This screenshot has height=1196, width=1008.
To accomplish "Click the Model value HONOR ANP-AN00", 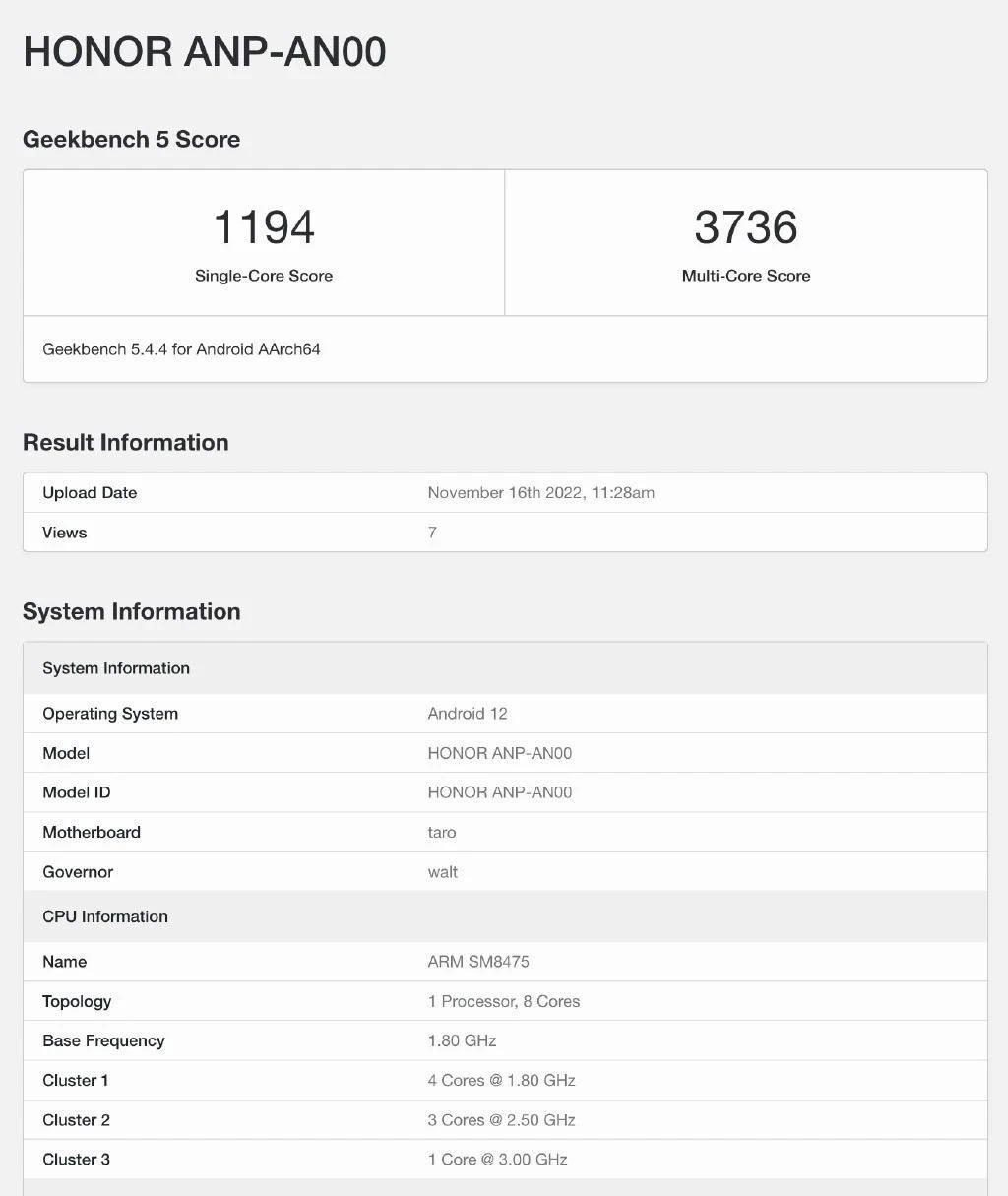I will point(500,753).
